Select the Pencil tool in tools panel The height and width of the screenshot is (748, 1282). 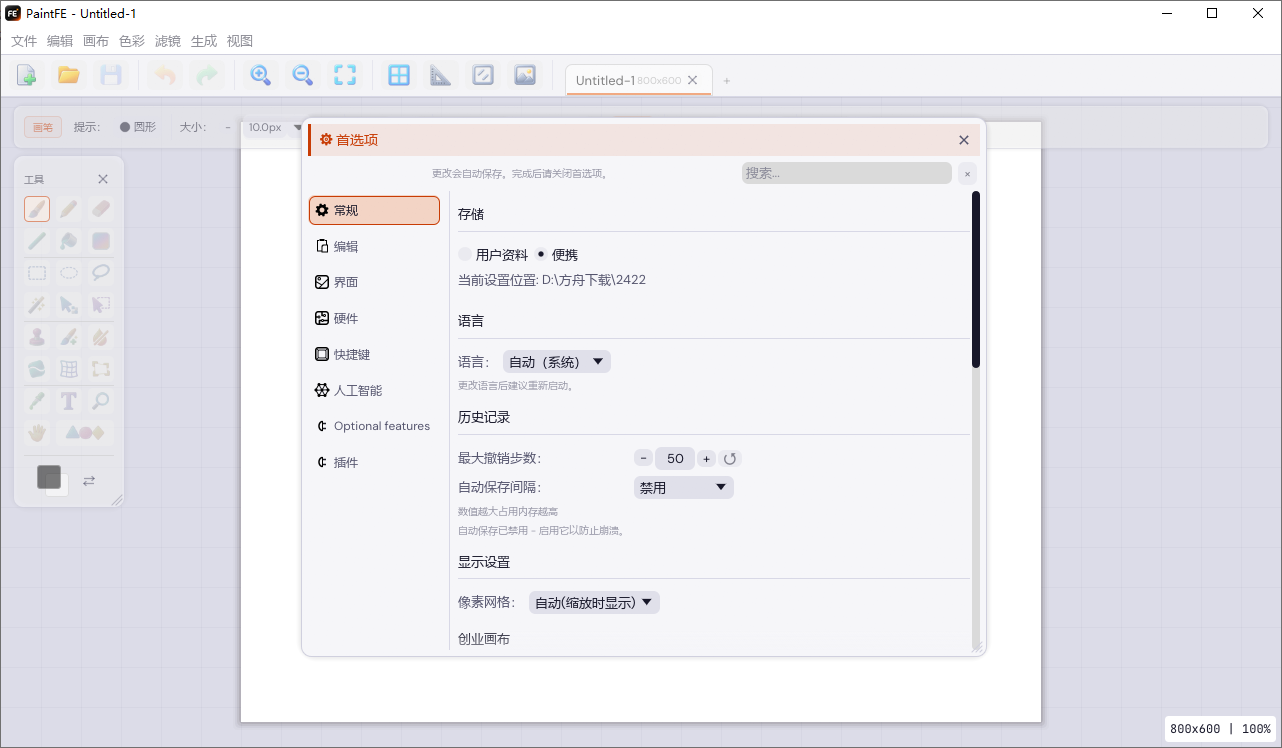pos(69,209)
